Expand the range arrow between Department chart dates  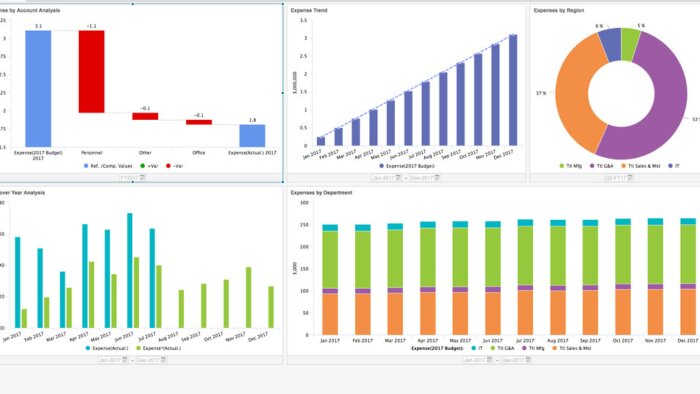click(496, 360)
